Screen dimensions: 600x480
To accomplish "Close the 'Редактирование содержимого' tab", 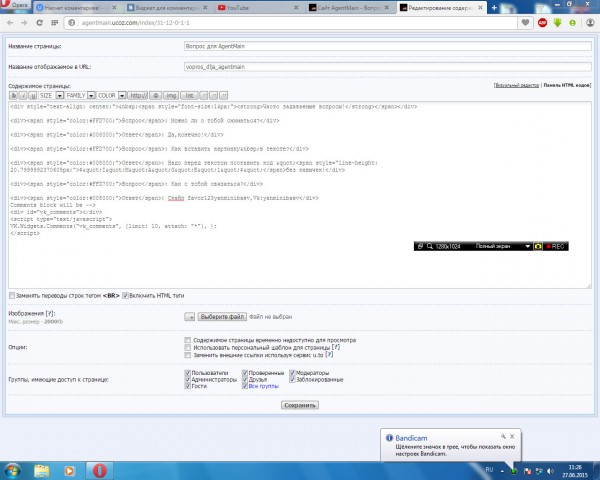I will tap(480, 8).
